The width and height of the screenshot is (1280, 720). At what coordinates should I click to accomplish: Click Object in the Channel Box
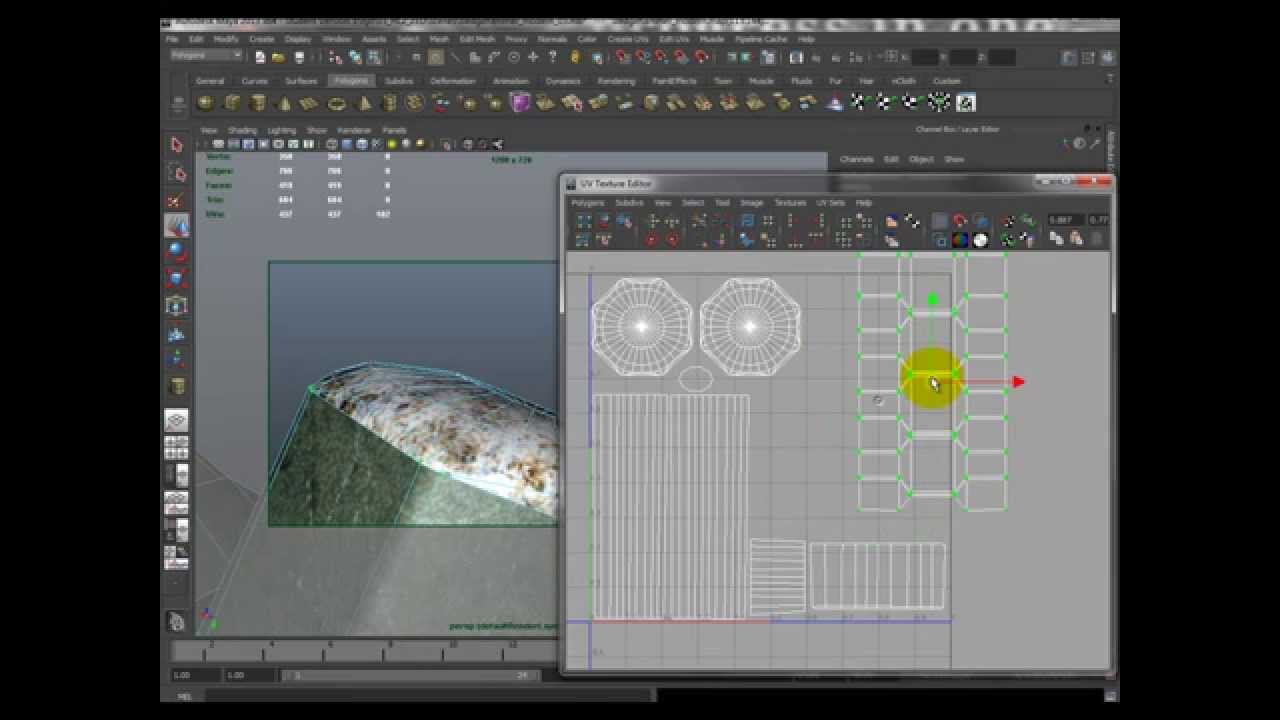click(x=921, y=159)
